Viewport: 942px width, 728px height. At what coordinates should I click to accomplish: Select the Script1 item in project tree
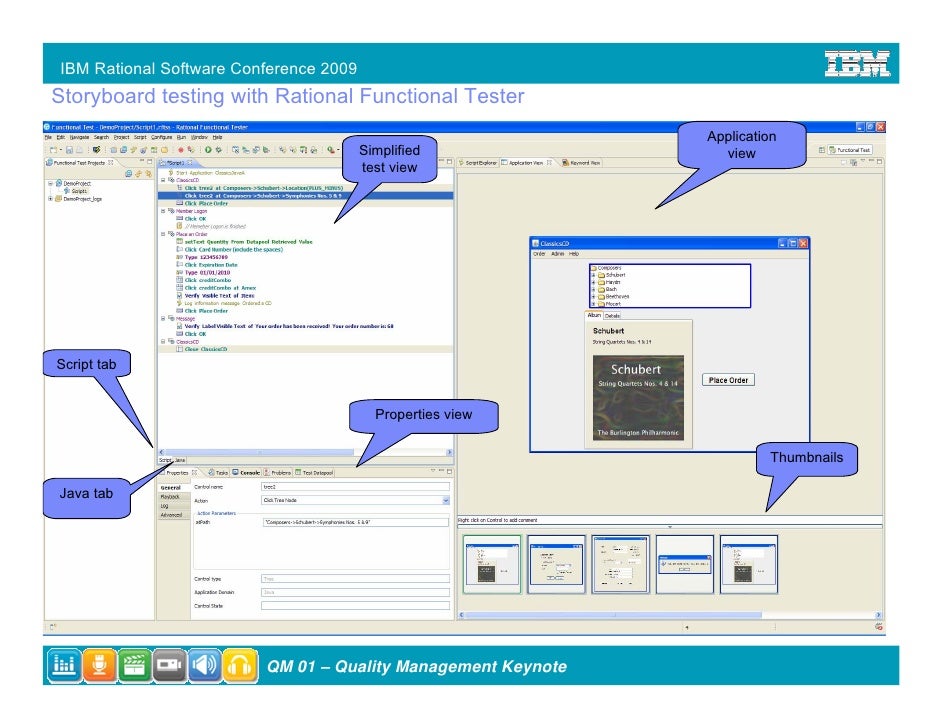click(x=76, y=191)
